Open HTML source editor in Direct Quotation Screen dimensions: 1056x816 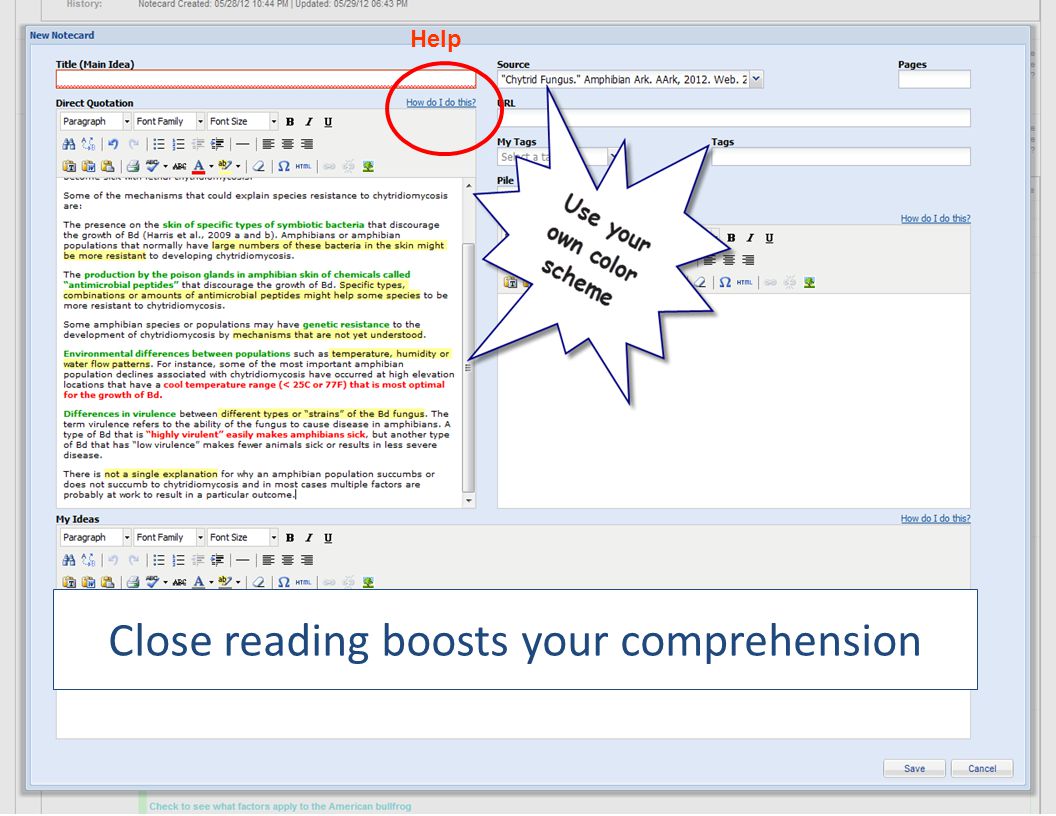coord(304,166)
